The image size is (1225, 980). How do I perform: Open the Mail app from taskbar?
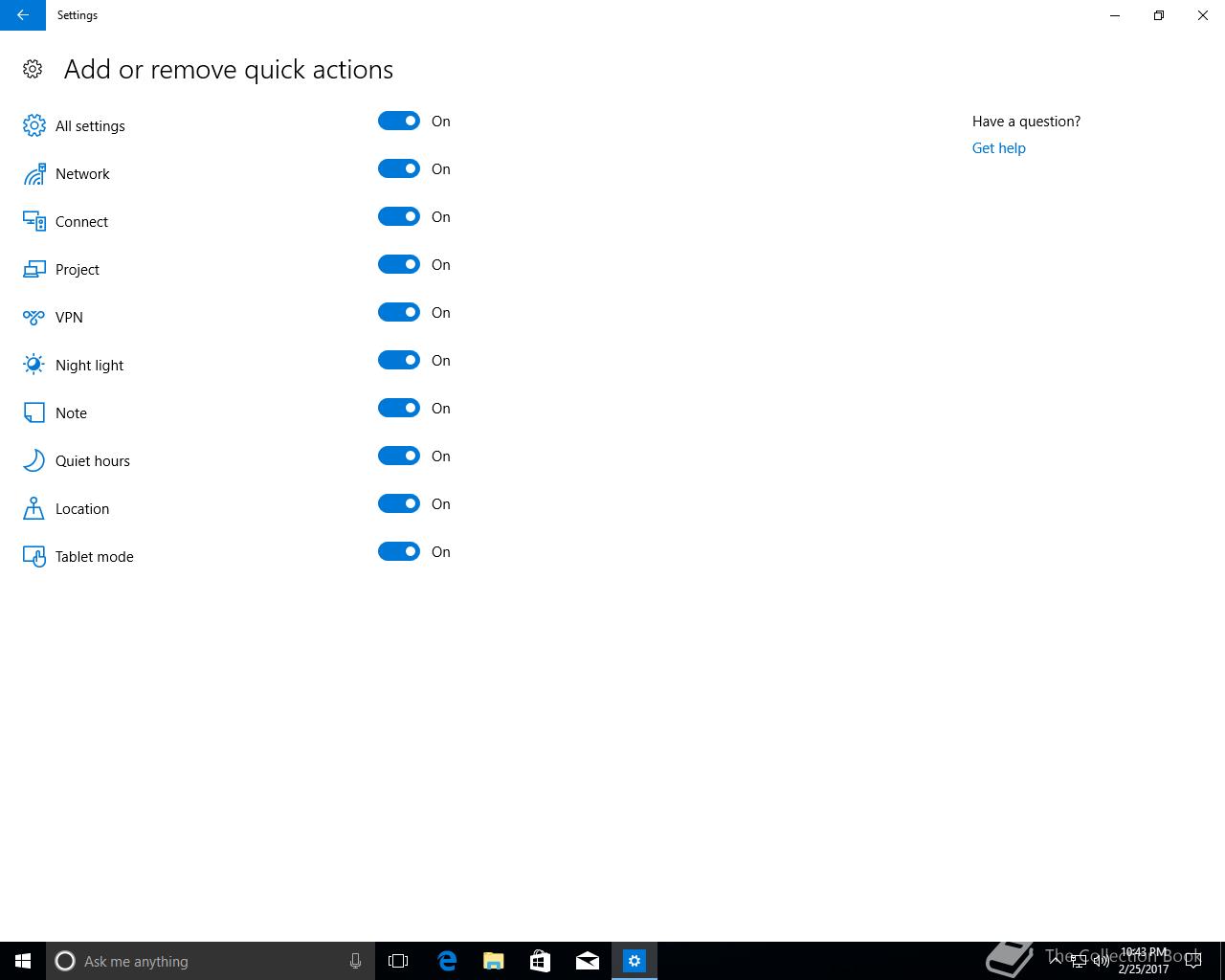587,961
